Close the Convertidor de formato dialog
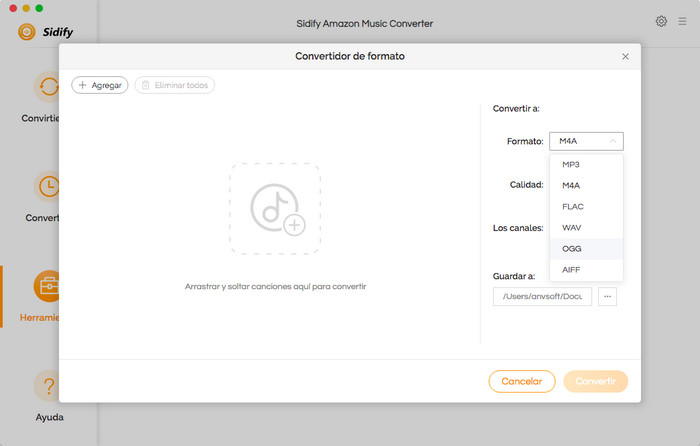Viewport: 700px width, 446px height. pyautogui.click(x=625, y=56)
